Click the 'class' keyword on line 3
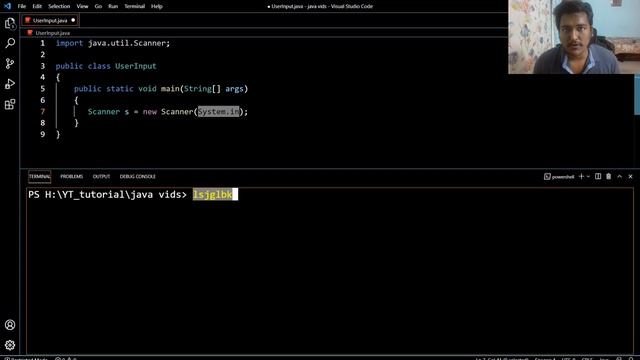Screen dimensions: 640x360 click(x=99, y=66)
